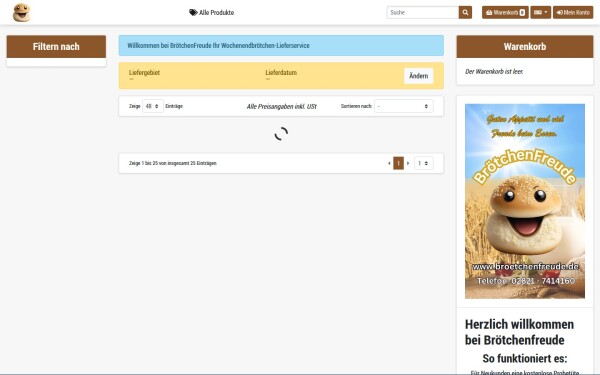Click the Warenkorb sidebar panel header
The image size is (600, 375).
[x=525, y=47]
